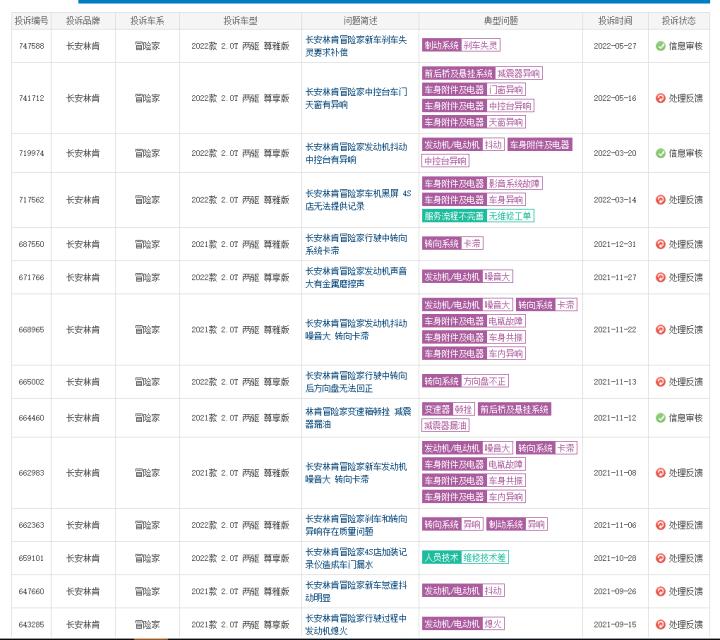720x640 pixels.
Task: Select complaint number 659101
Action: pos(32,558)
